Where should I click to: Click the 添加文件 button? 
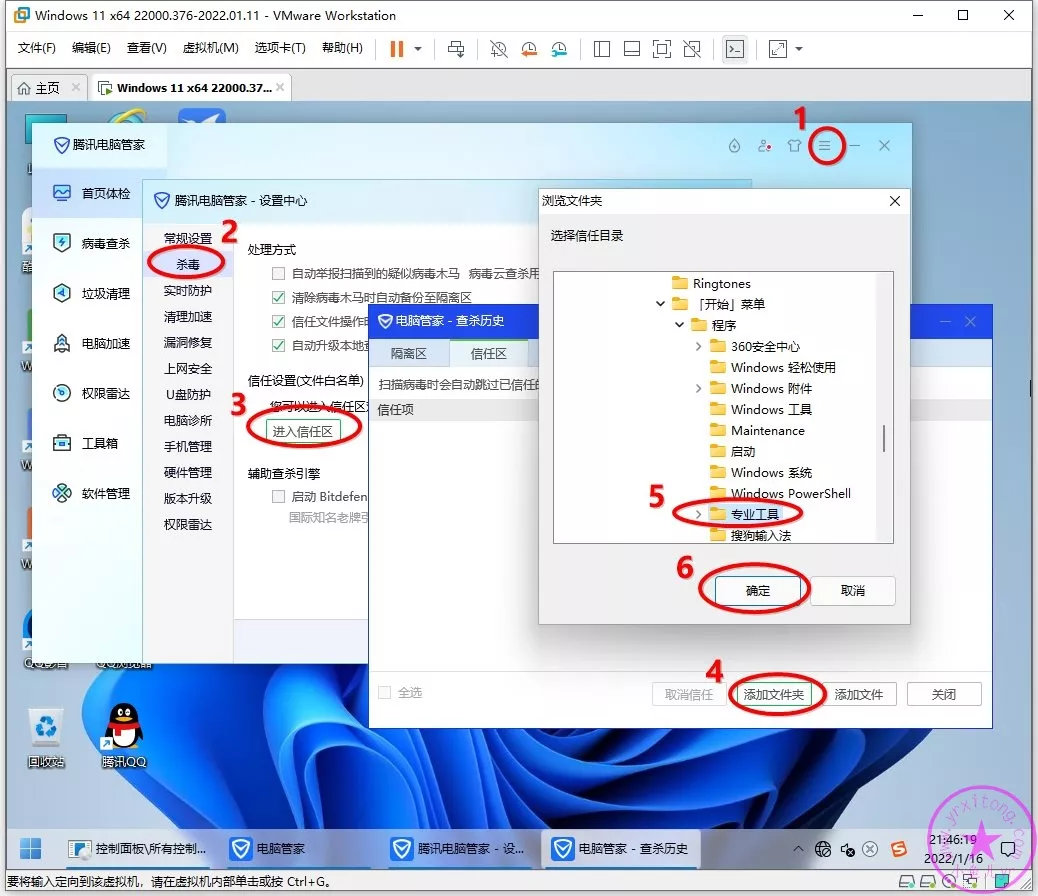point(859,694)
